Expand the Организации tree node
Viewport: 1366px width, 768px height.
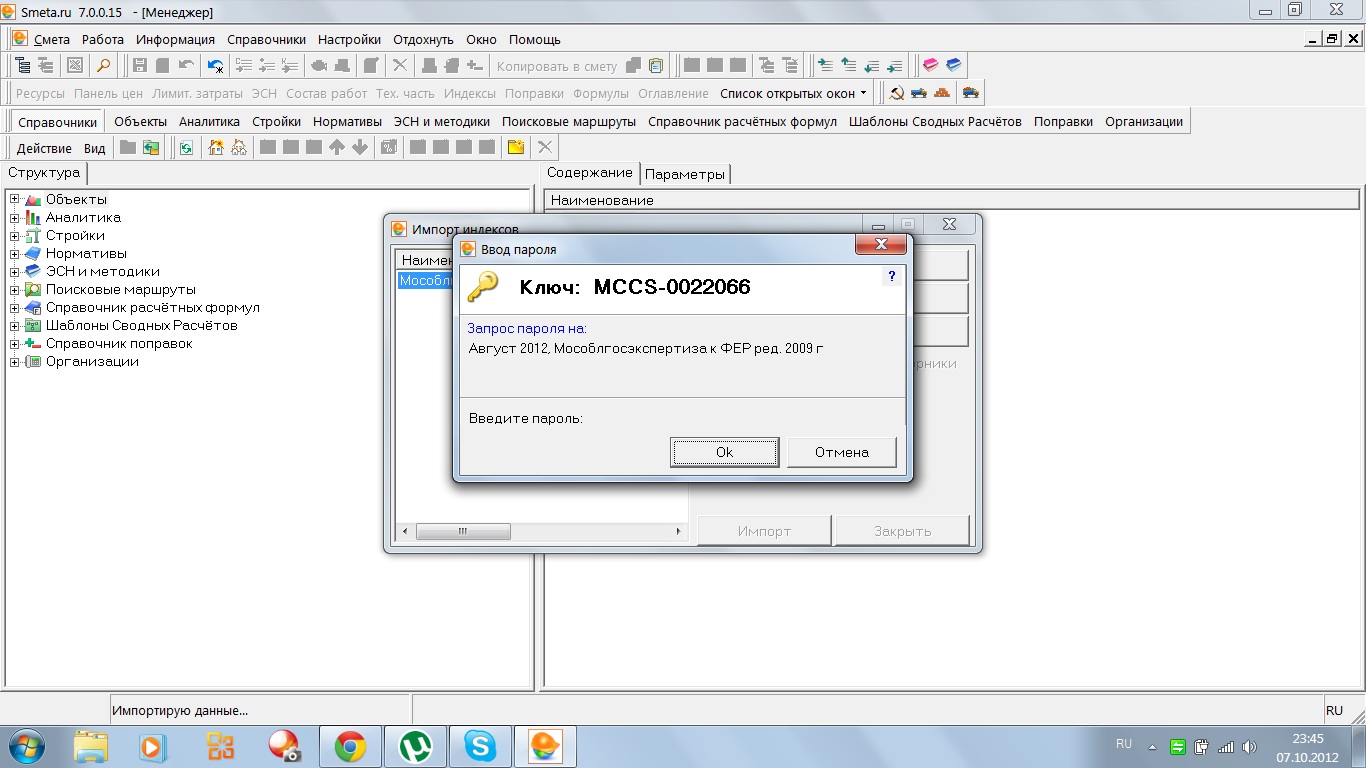15,362
